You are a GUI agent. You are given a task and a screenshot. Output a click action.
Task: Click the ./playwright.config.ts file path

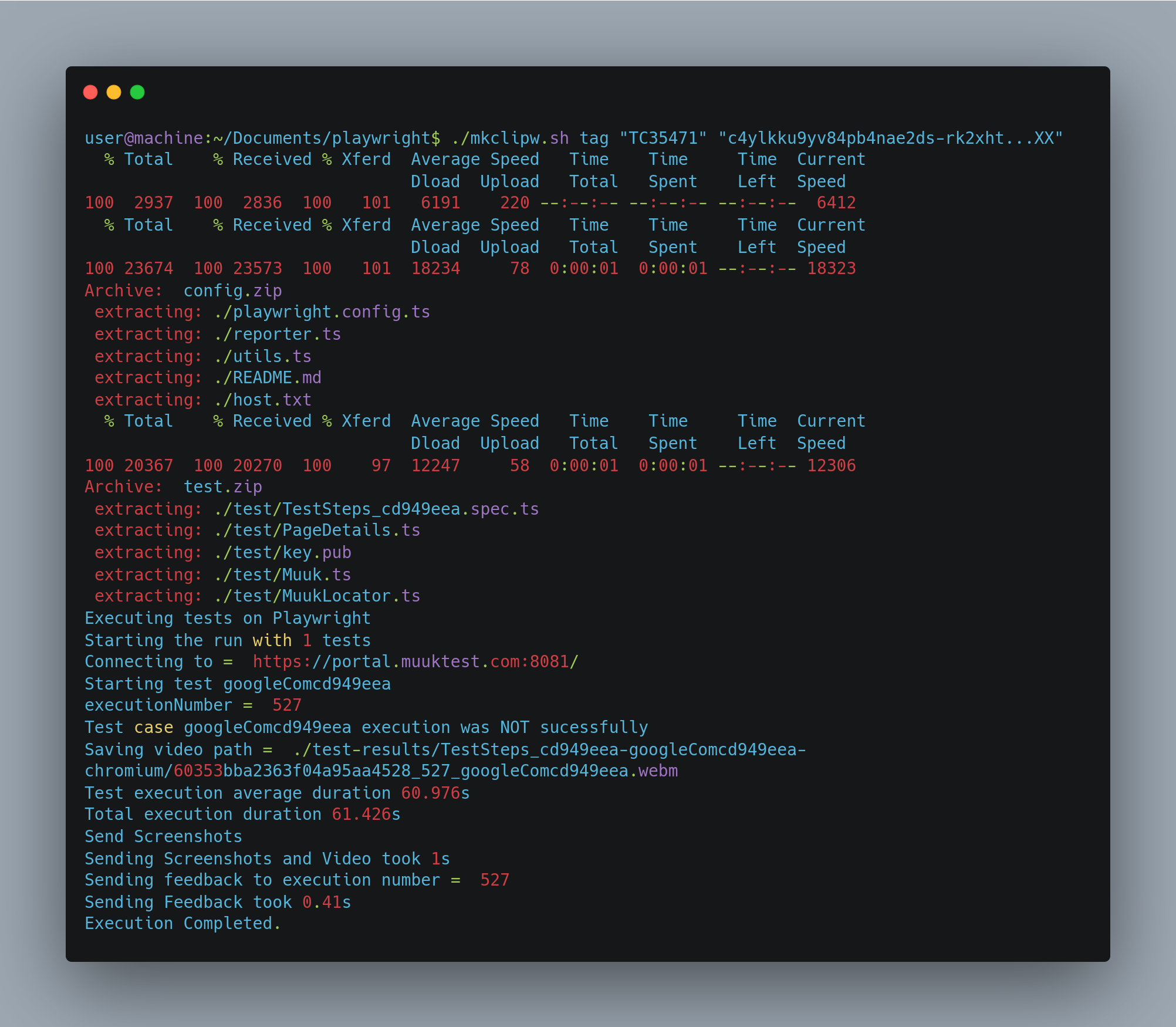[x=322, y=312]
